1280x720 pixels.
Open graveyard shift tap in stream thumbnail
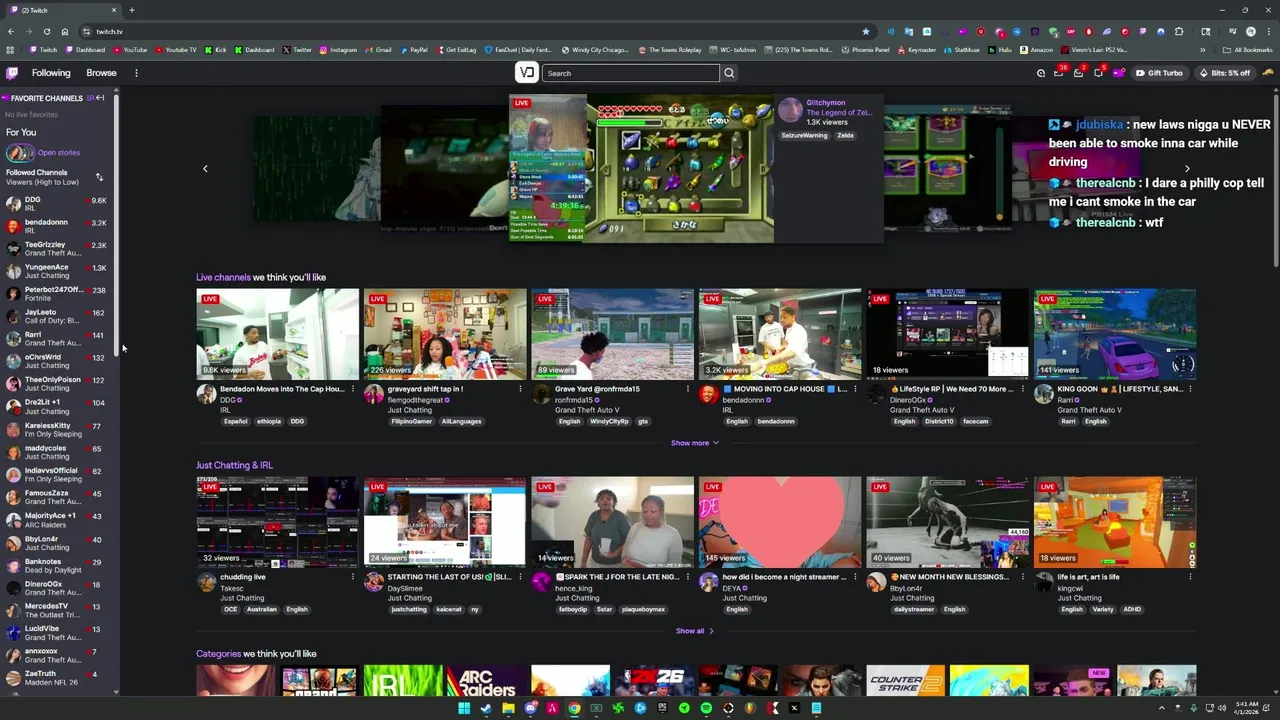pyautogui.click(x=445, y=334)
